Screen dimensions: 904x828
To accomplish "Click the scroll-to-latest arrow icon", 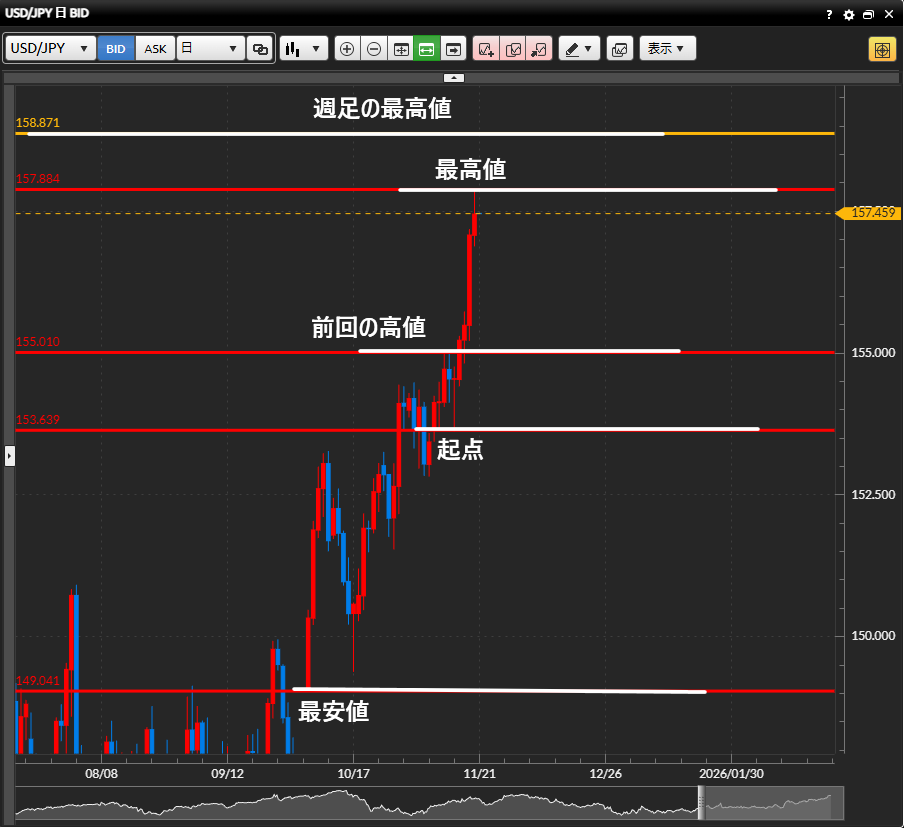I will tap(454, 49).
